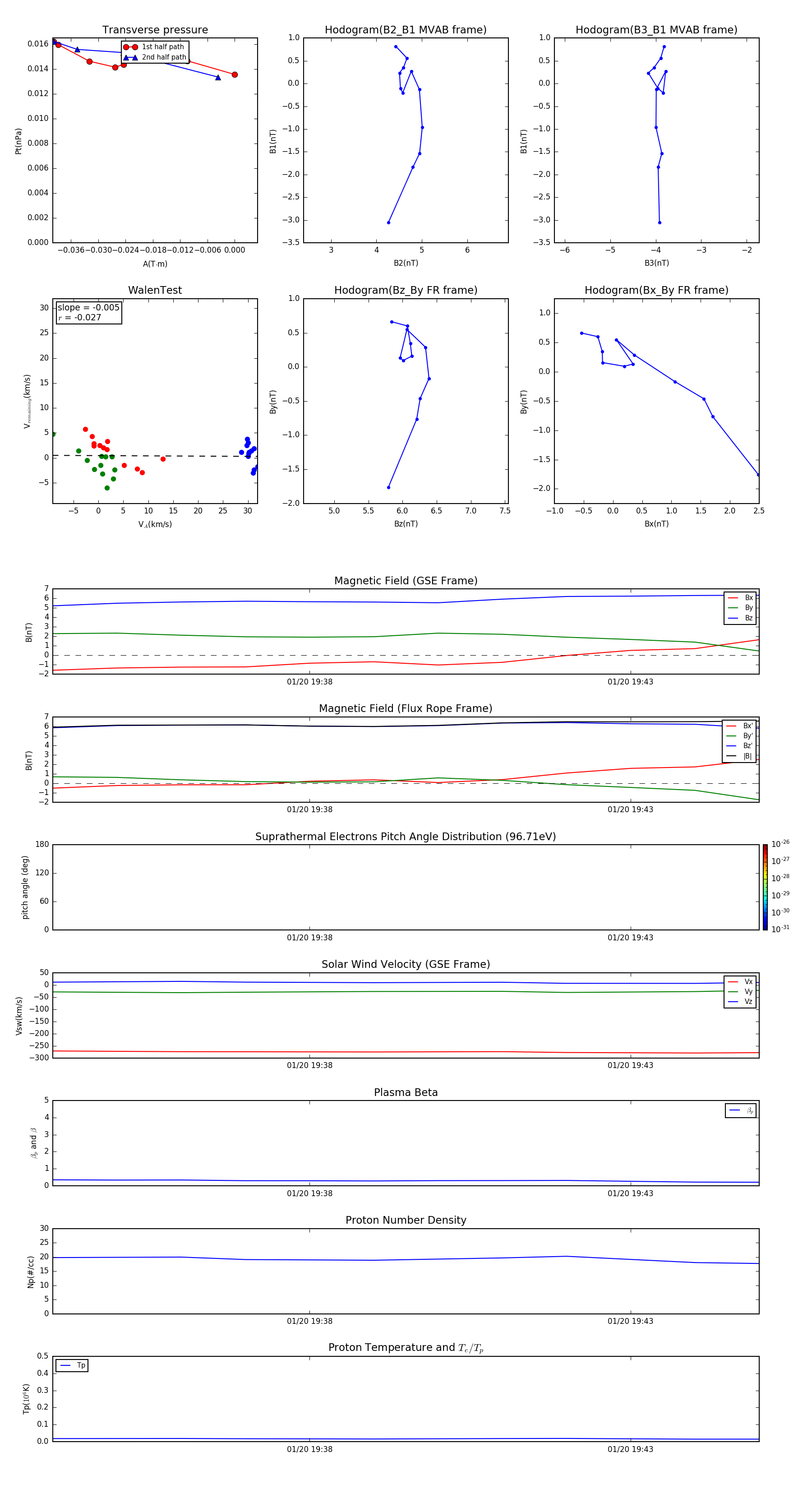The width and height of the screenshot is (812, 1489).
Task: Click the Suprathermal Electrons Pitch Angle Distribution title
Action: [x=406, y=837]
